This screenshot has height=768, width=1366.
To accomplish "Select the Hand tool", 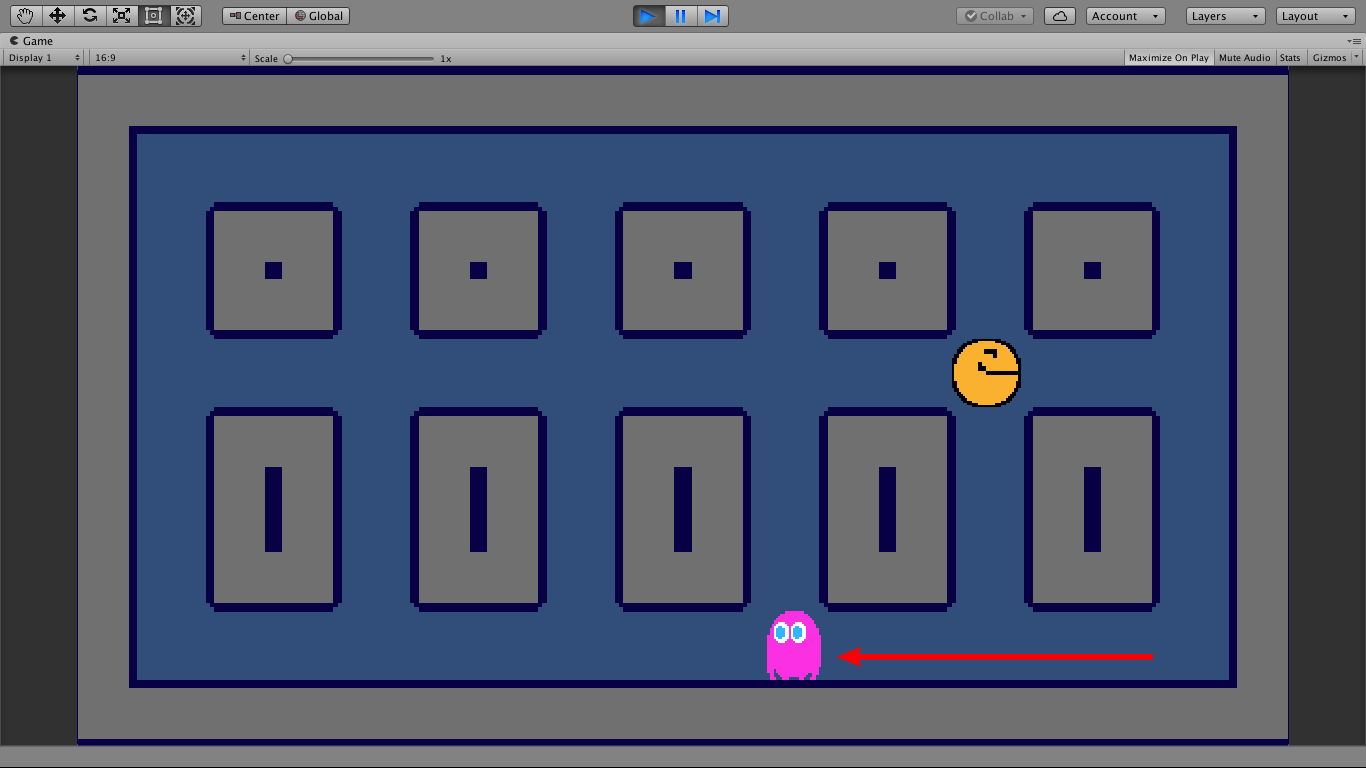I will (26, 16).
